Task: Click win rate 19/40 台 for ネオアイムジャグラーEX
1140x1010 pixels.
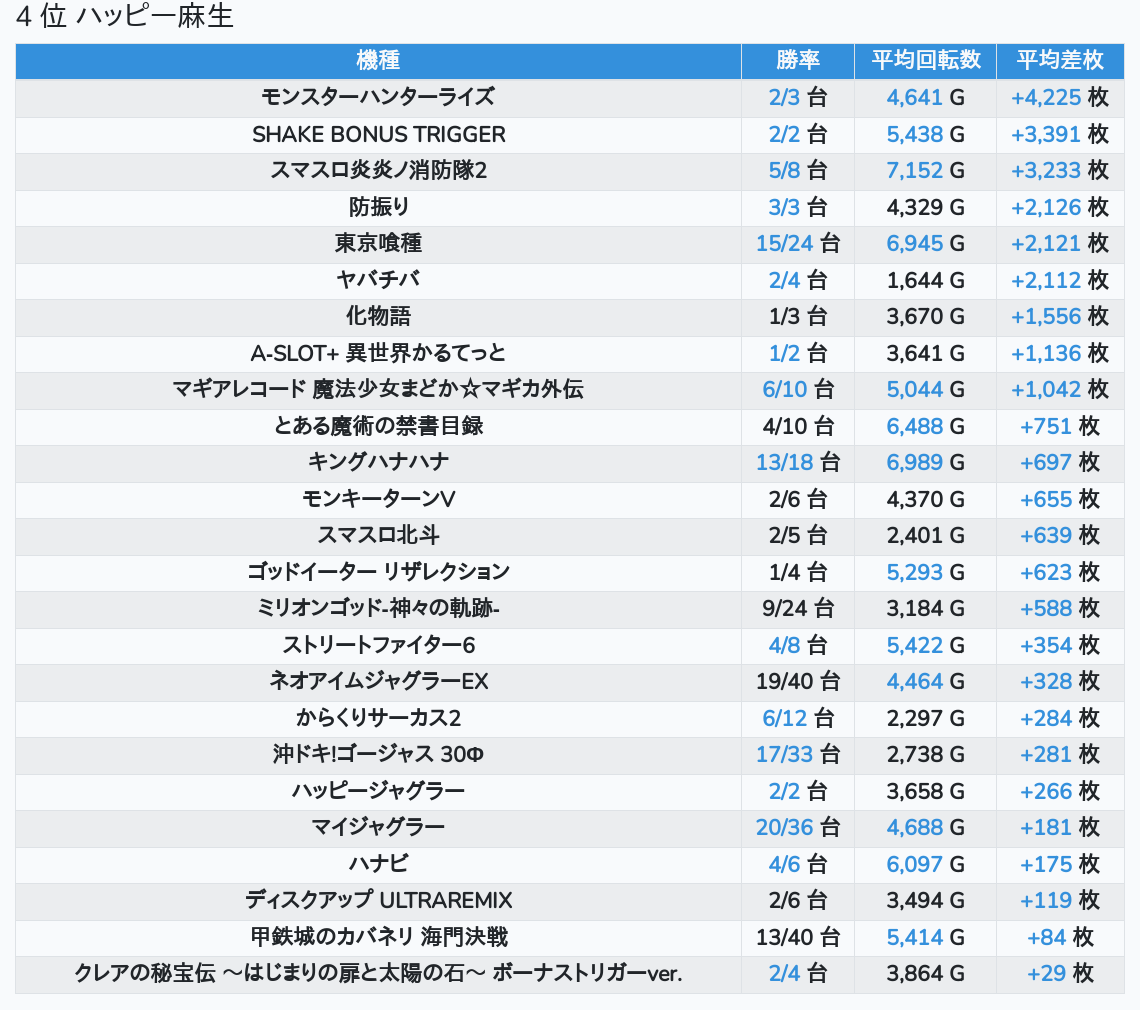Action: 798,681
